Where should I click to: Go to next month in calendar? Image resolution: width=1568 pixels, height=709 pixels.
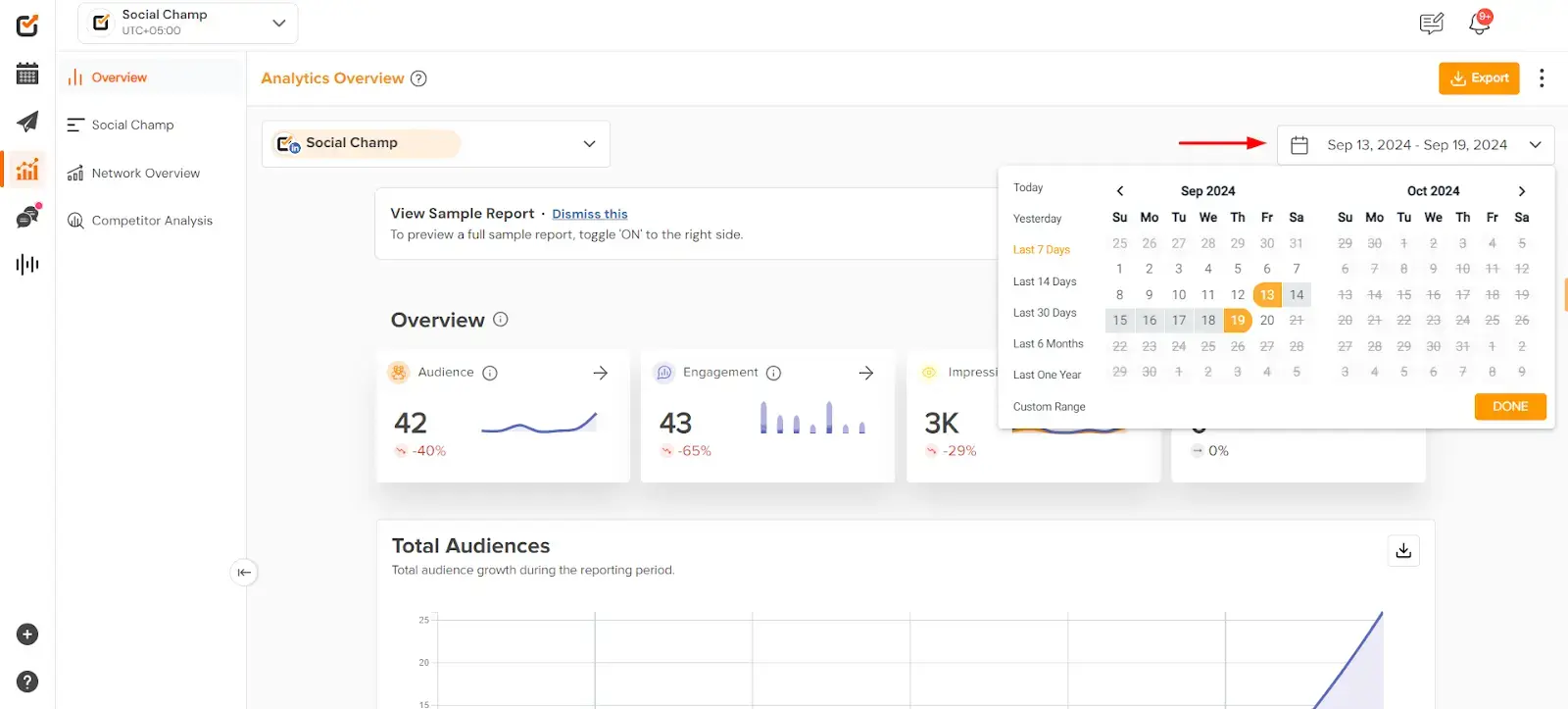tap(1522, 191)
